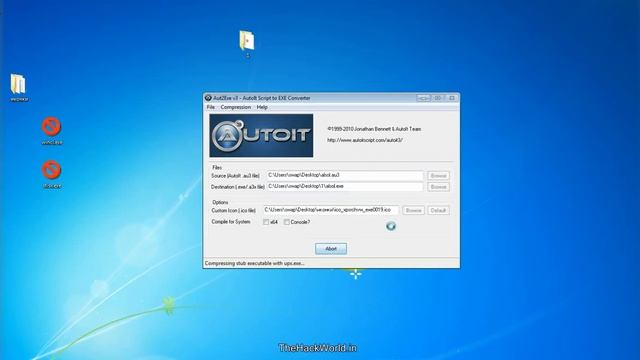Click the 'Compressing stub executable' status bar text
640x360 pixels.
point(254,263)
